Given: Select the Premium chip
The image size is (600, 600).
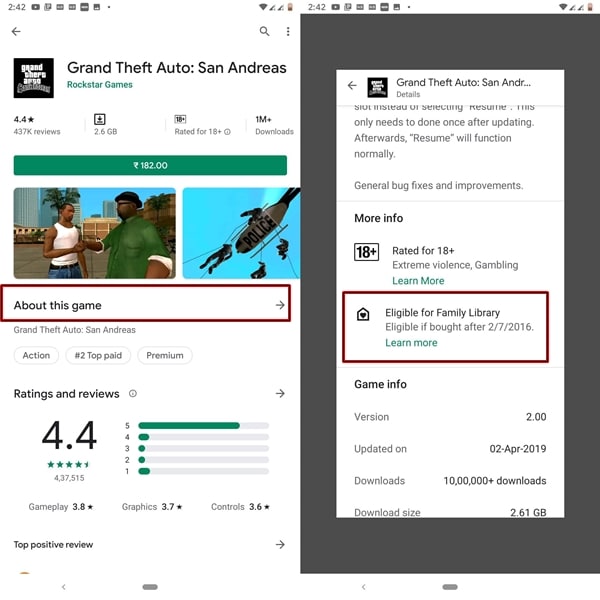Looking at the screenshot, I should click(165, 355).
